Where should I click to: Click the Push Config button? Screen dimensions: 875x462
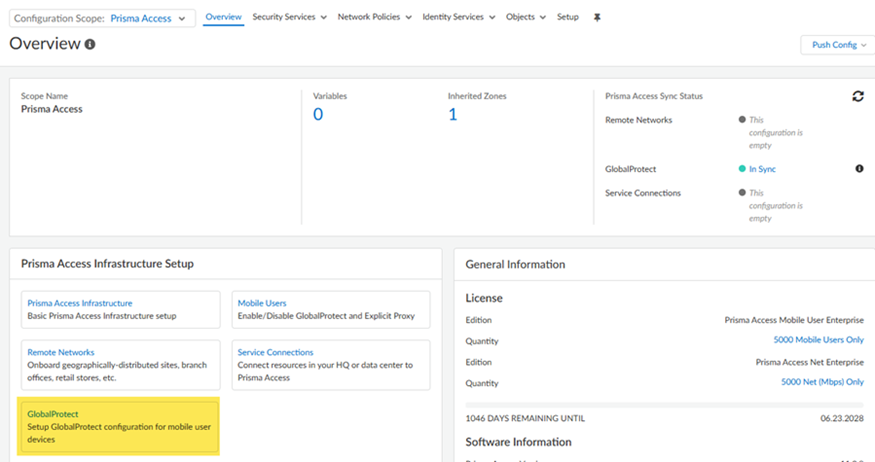point(836,45)
